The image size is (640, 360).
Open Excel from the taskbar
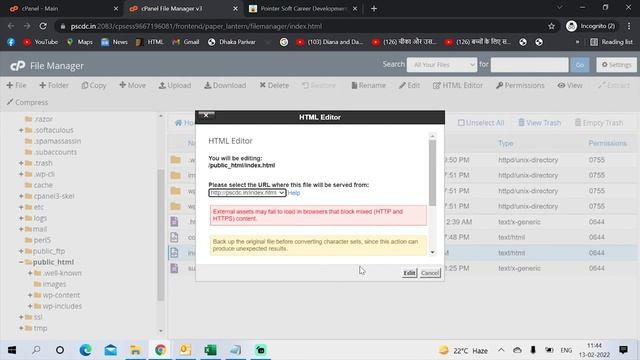click(210, 350)
